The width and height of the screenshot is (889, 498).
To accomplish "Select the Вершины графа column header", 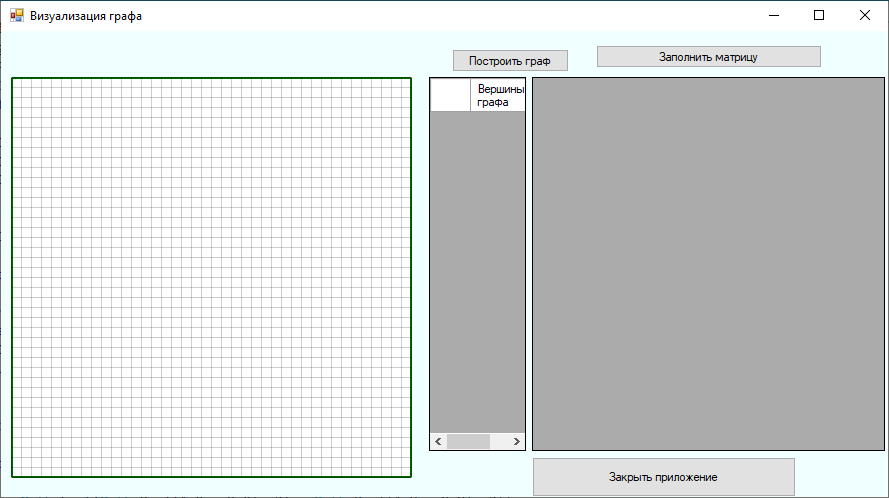I will tap(497, 95).
